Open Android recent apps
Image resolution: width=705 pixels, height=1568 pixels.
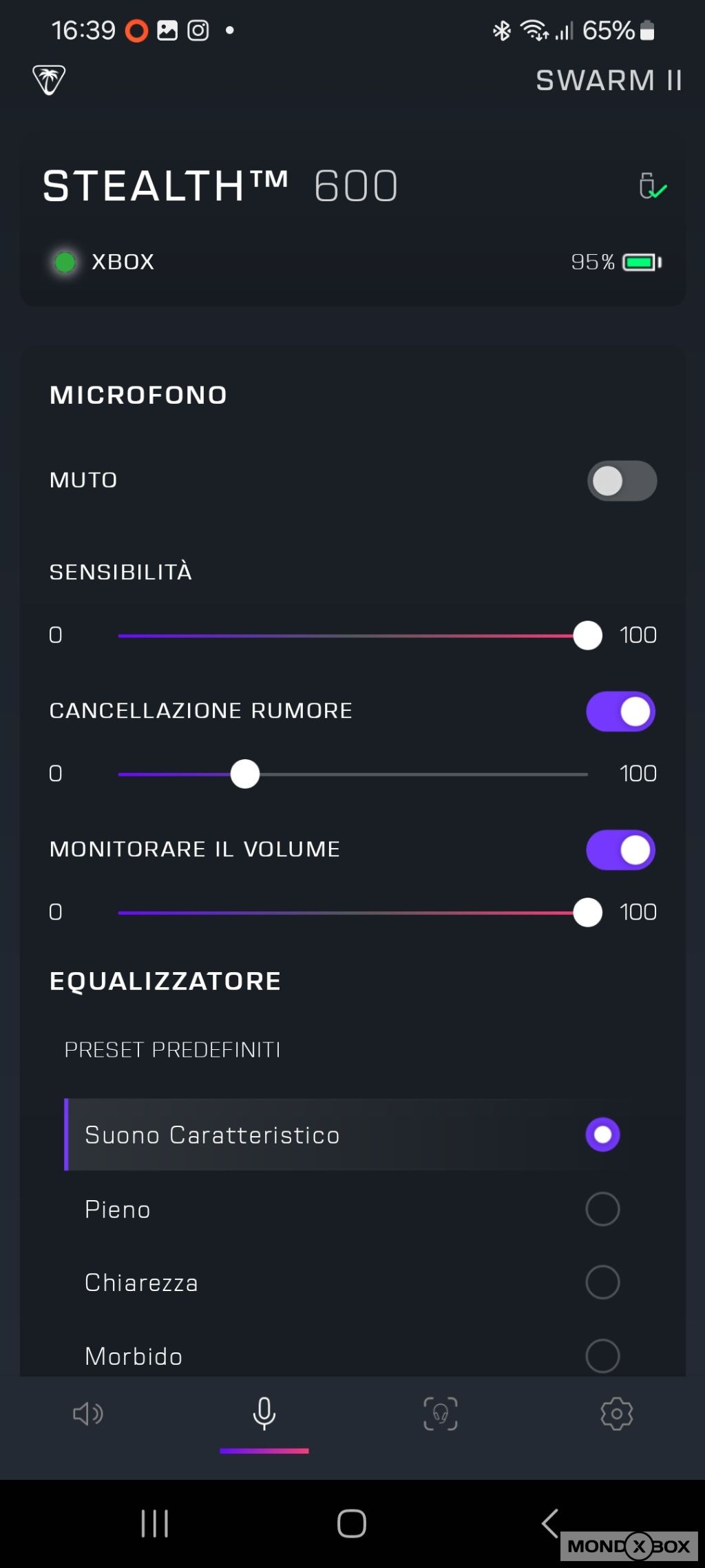click(155, 1523)
